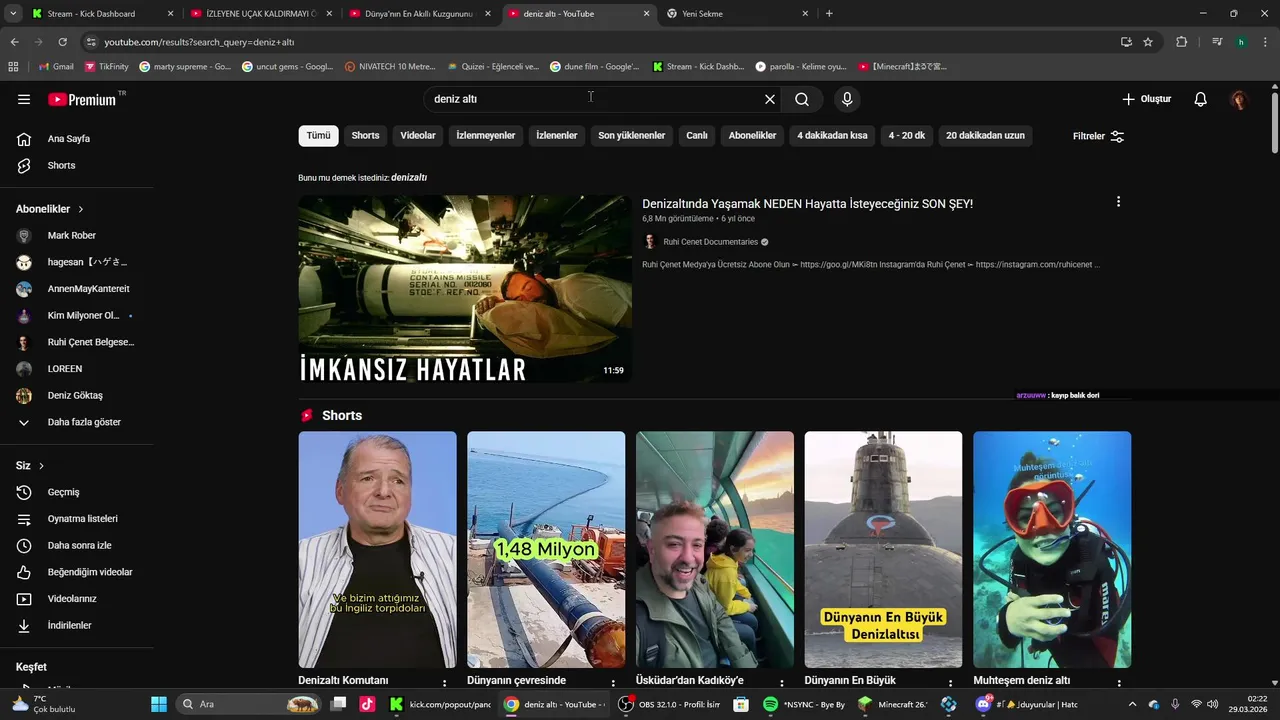Click the YouTube Premium logo
1280x720 pixels.
[82, 99]
